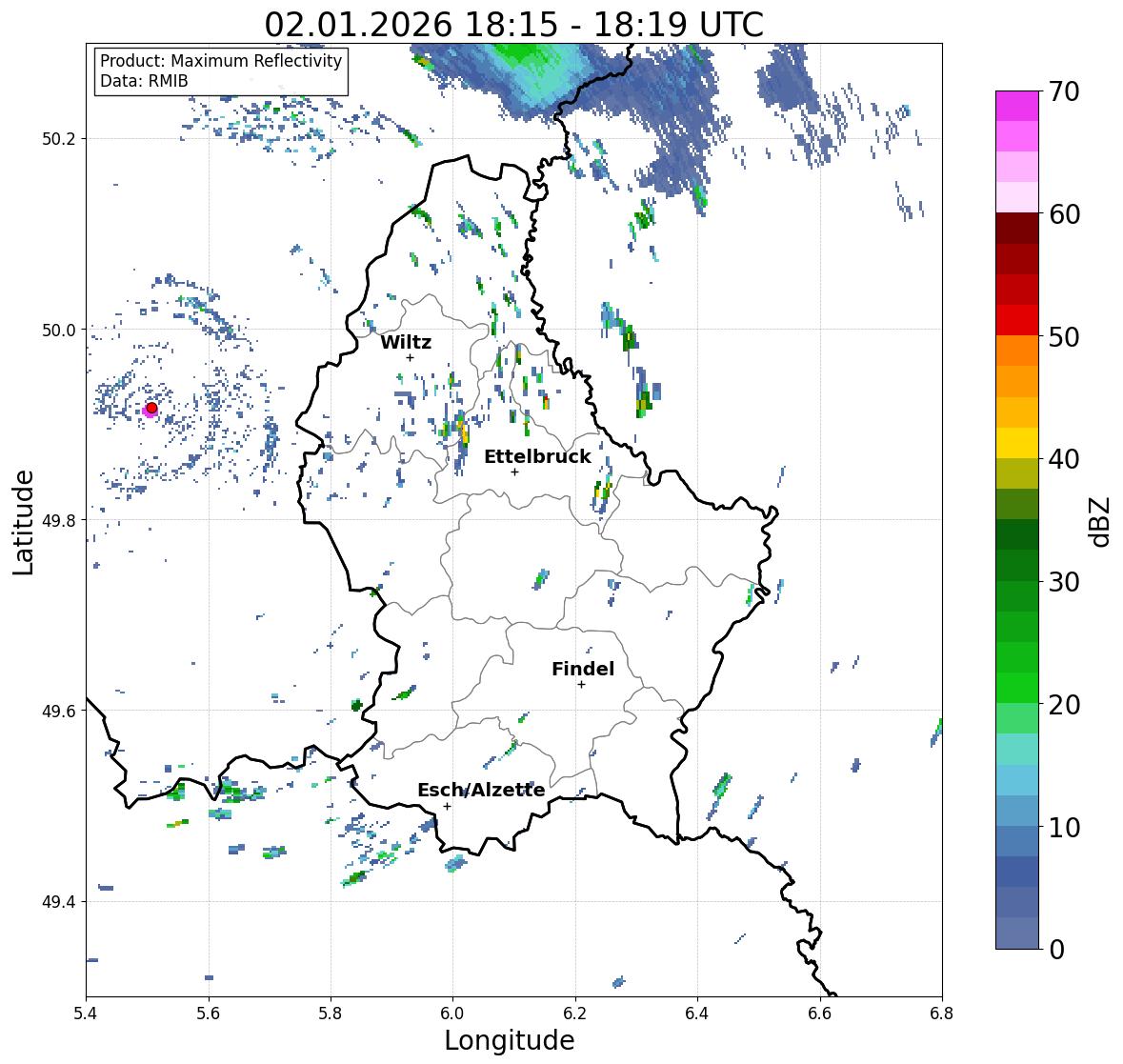This screenshot has height=1064, width=1123.
Task: Click the Latitude axis label
Action: pyautogui.click(x=23, y=522)
